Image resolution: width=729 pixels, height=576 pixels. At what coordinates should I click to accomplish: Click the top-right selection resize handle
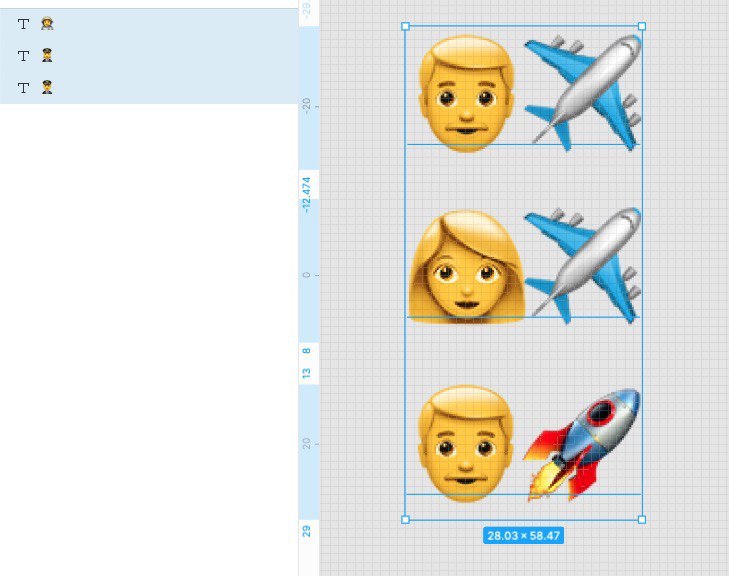[x=642, y=26]
